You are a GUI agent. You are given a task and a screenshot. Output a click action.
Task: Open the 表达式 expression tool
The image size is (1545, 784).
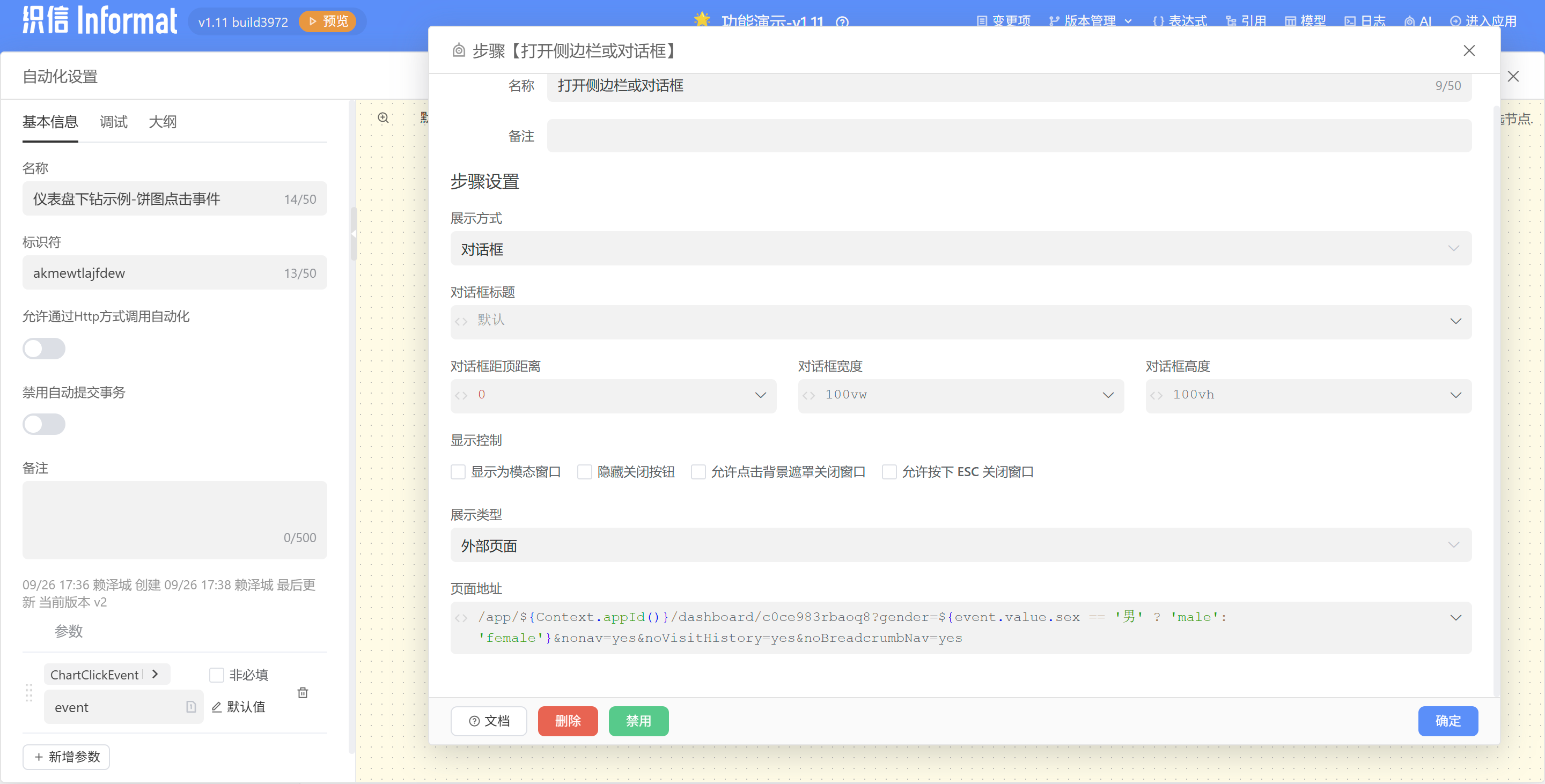pyautogui.click(x=1179, y=21)
